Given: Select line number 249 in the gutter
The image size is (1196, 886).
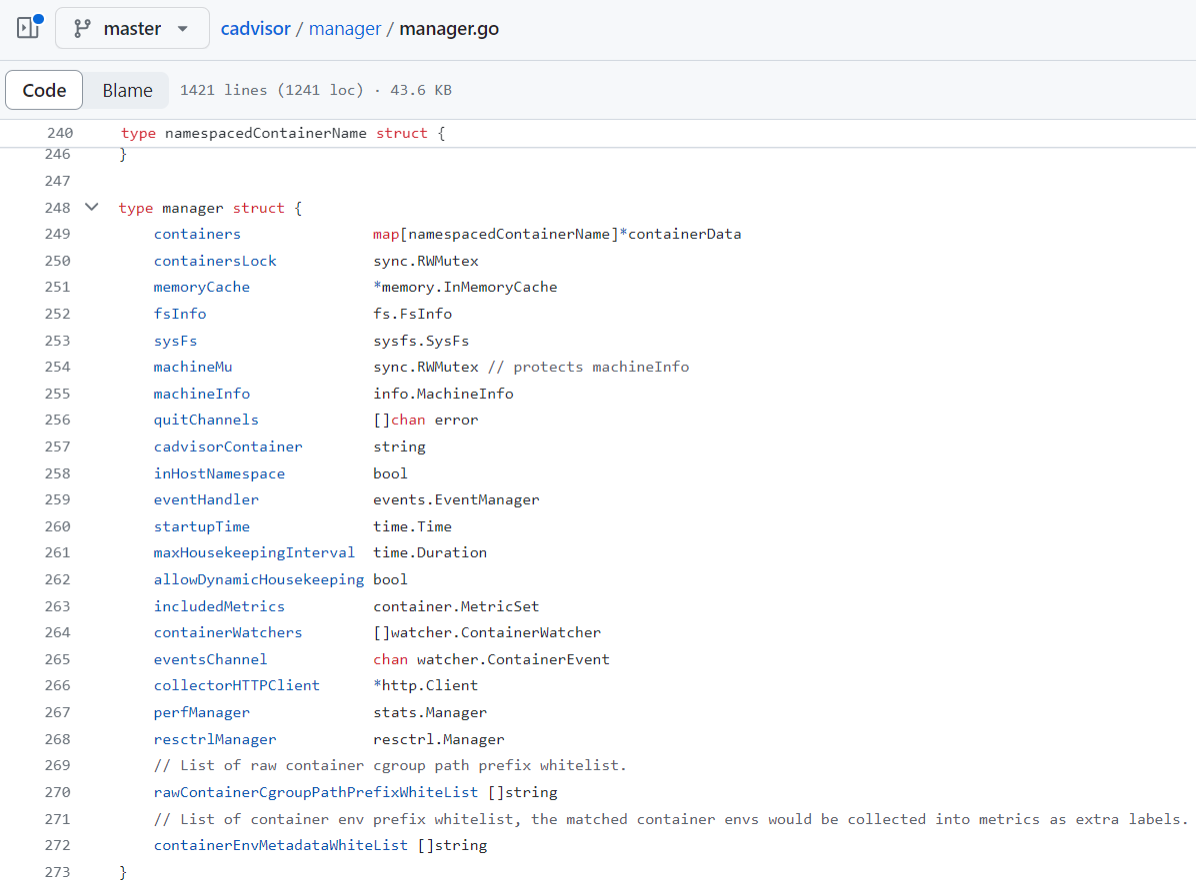Looking at the screenshot, I should (58, 234).
